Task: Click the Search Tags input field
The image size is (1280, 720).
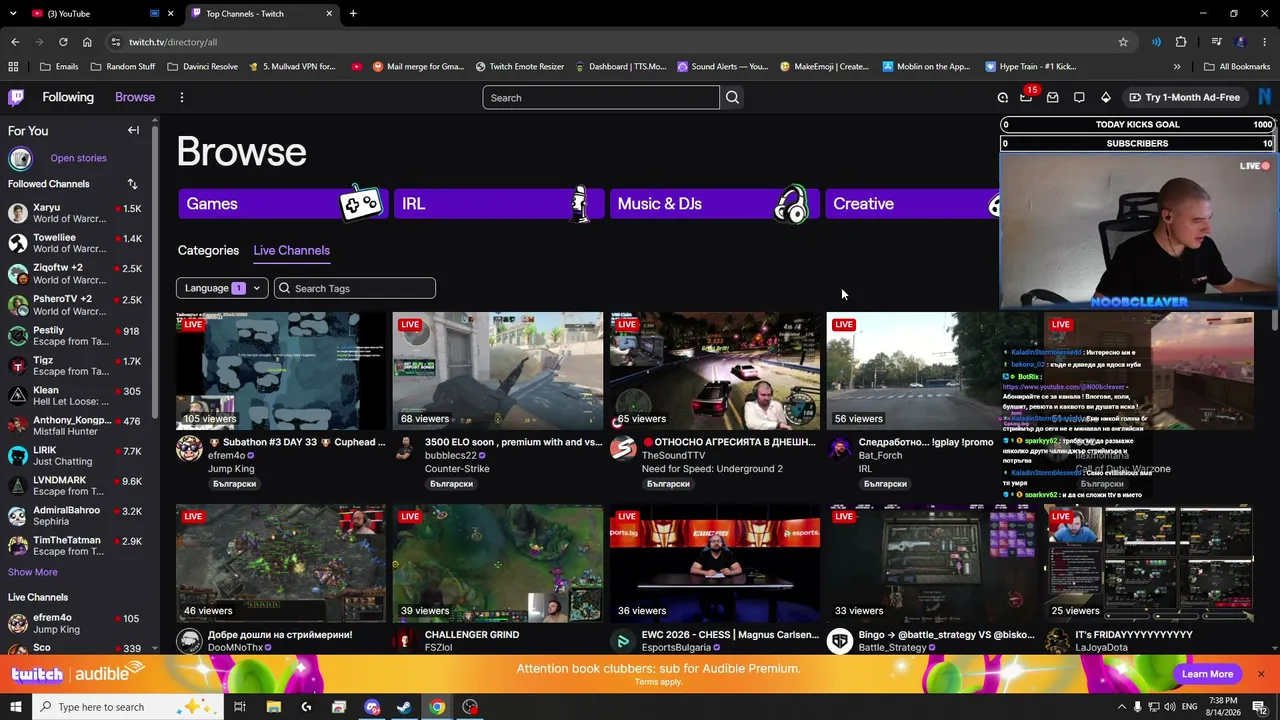Action: 355,288
